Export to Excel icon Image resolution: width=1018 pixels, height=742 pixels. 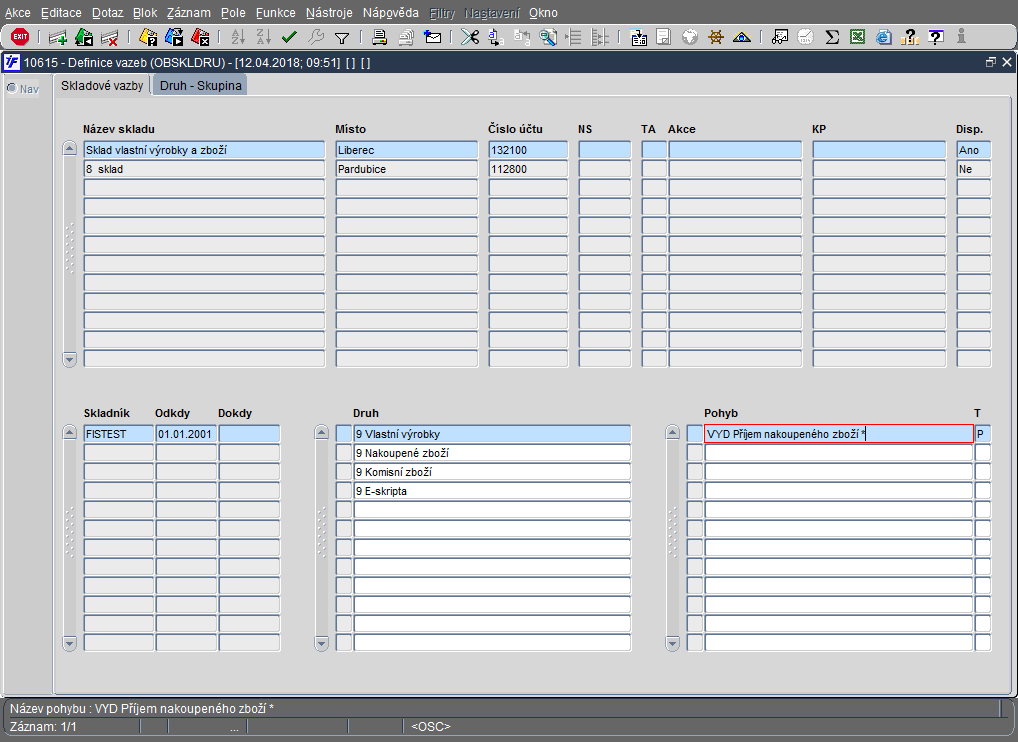(x=857, y=37)
